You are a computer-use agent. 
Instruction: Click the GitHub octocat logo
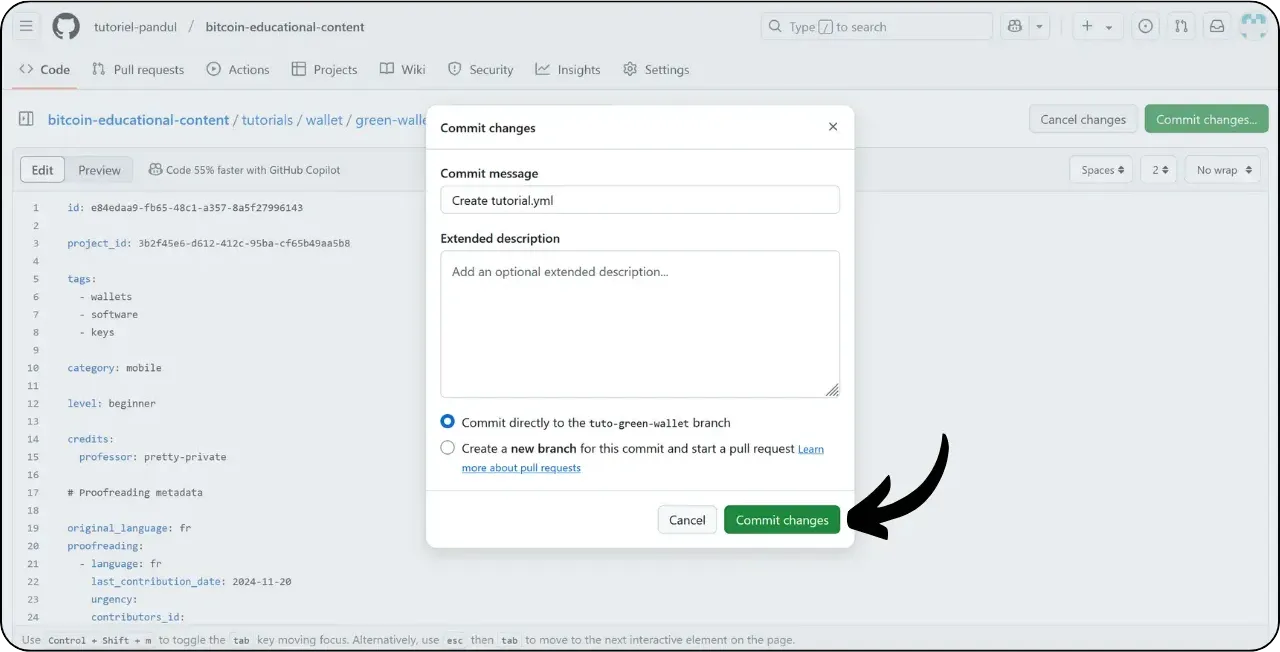coord(66,27)
